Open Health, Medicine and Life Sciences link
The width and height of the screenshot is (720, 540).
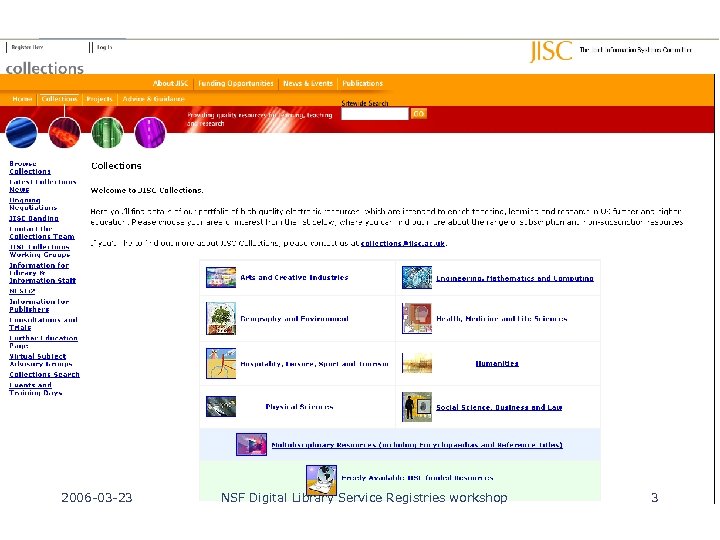pos(501,318)
